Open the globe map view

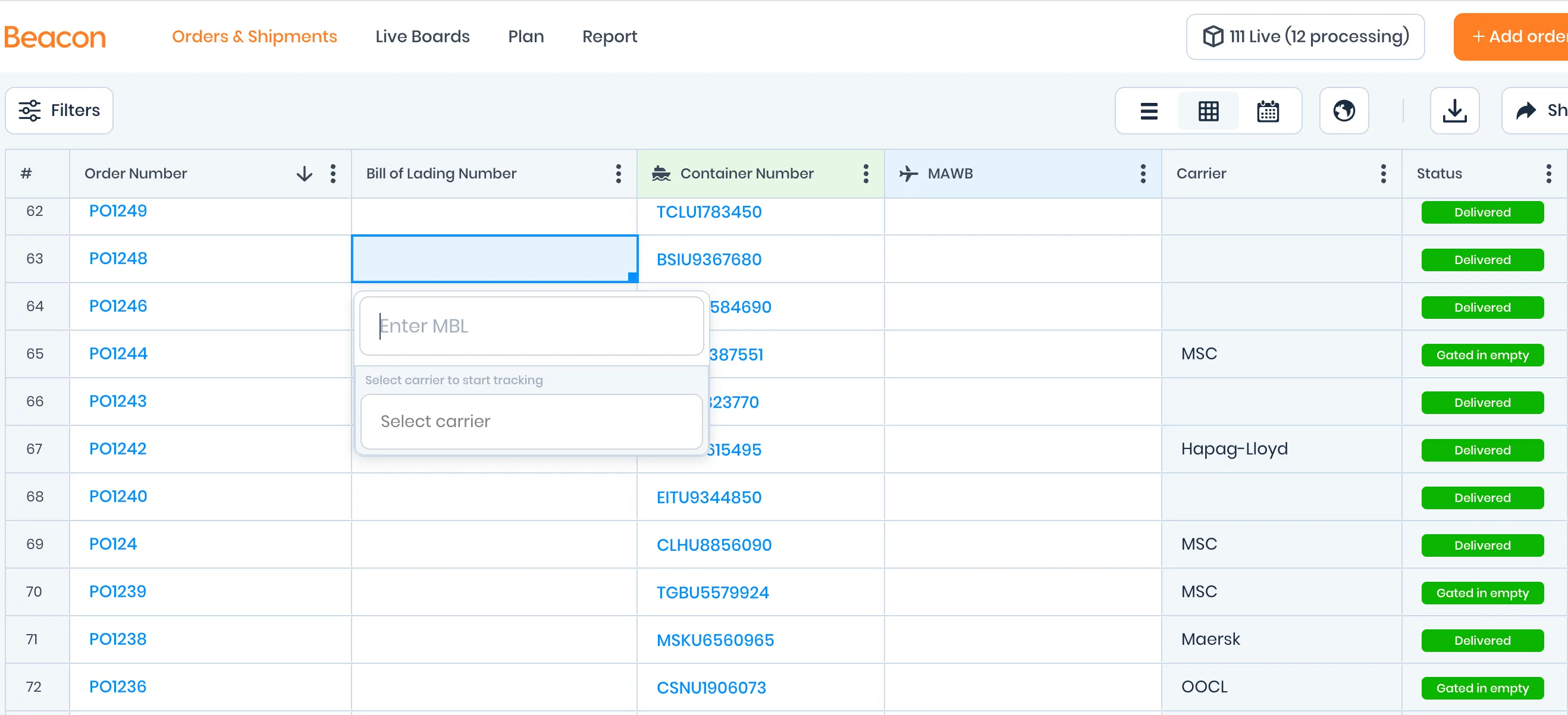1343,111
